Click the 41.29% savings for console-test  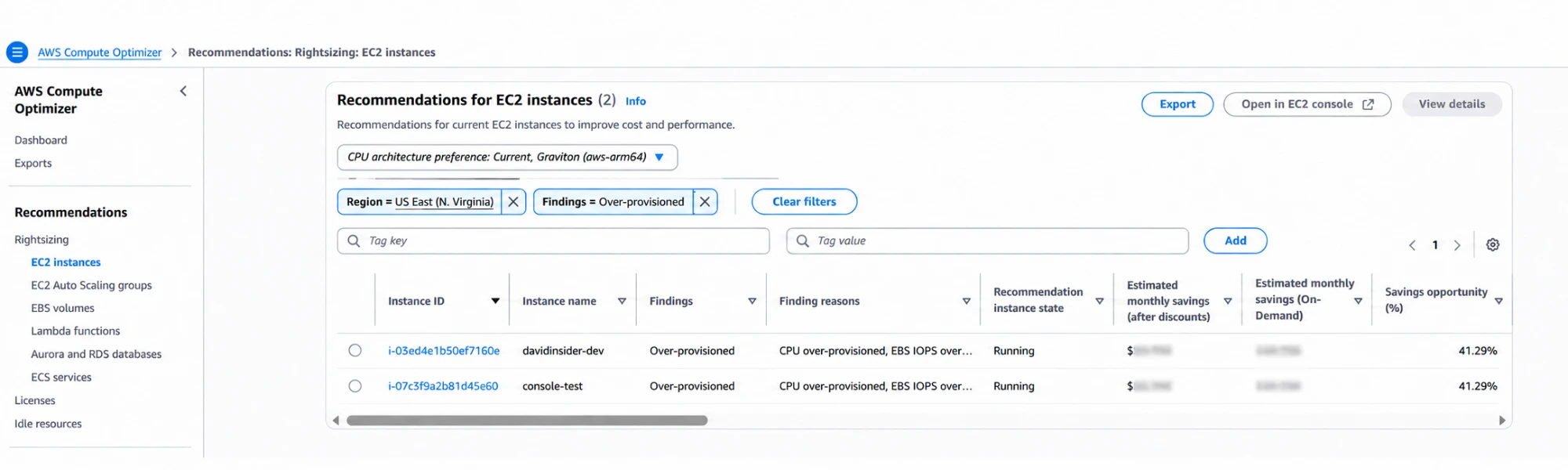[1478, 385]
